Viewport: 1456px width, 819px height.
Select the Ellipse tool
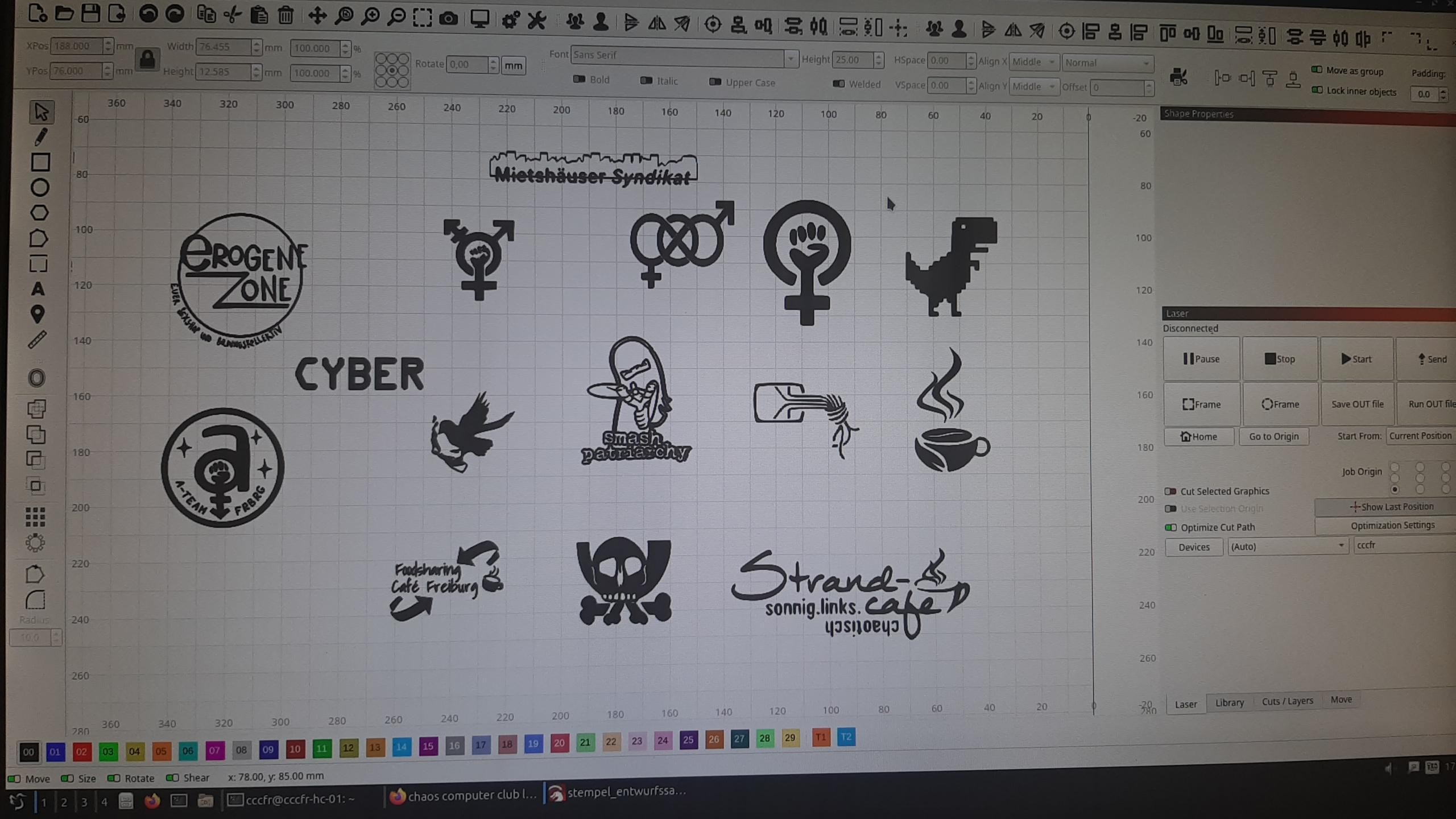[40, 187]
